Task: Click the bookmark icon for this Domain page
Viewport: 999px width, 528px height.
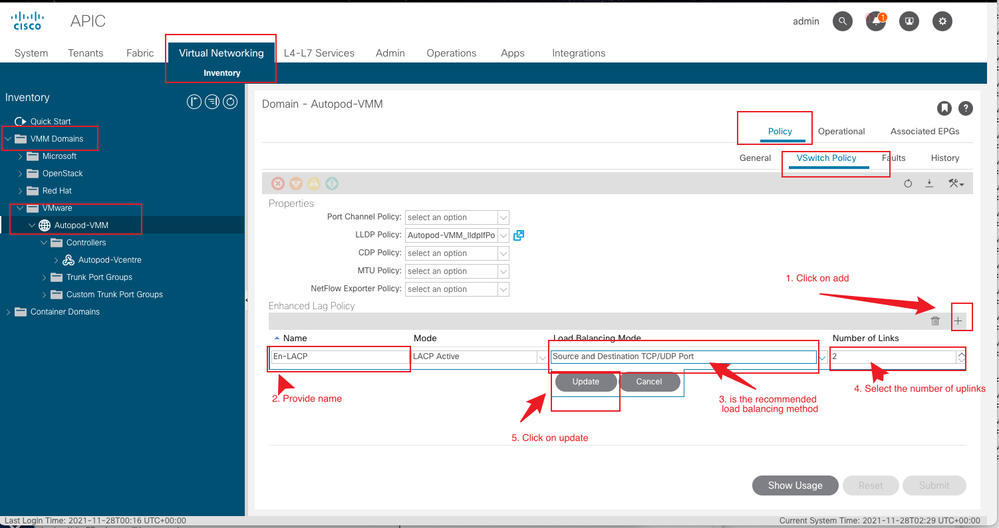Action: 944,108
